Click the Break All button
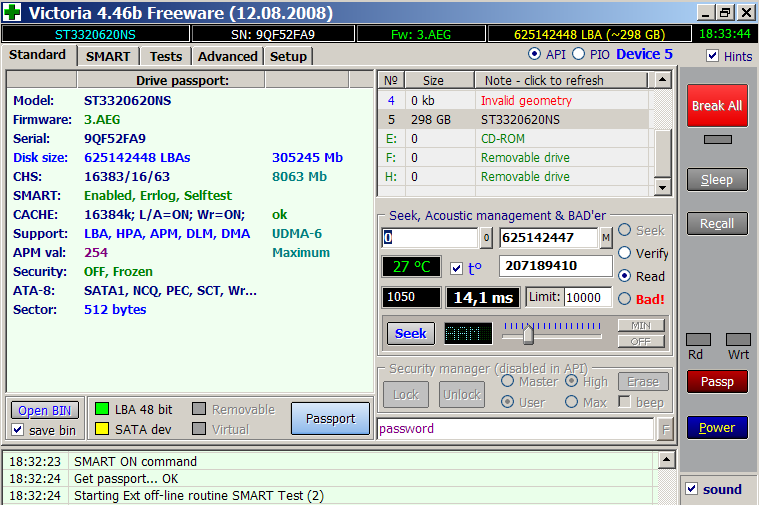 (717, 106)
